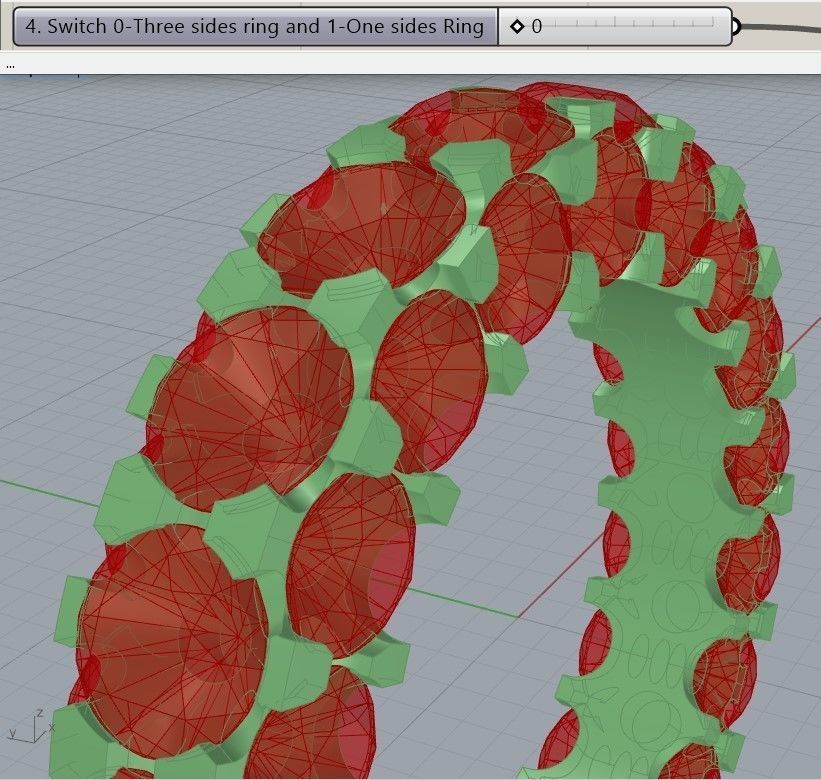Click the ring type switch slider label
Screen dimensions: 821x780
point(255,26)
